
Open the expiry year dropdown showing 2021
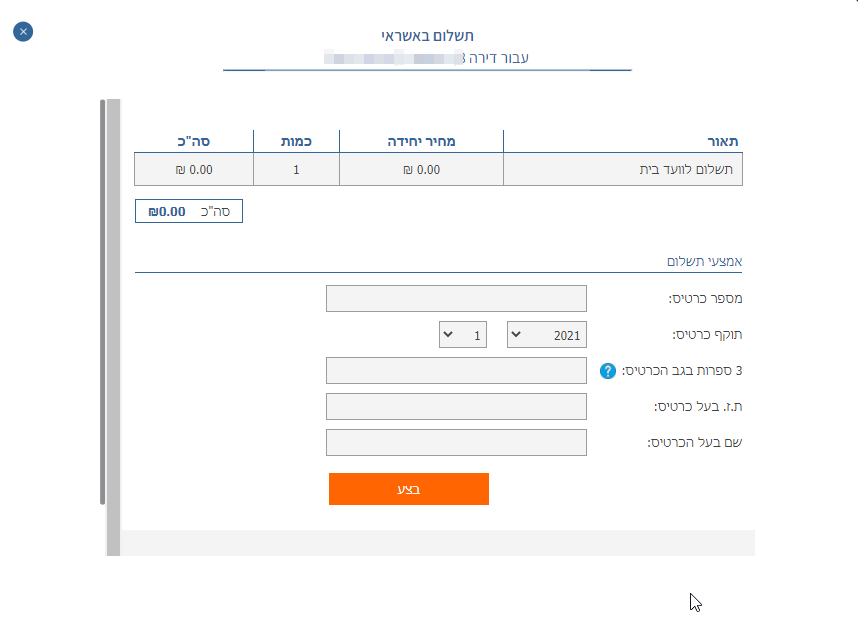click(547, 335)
